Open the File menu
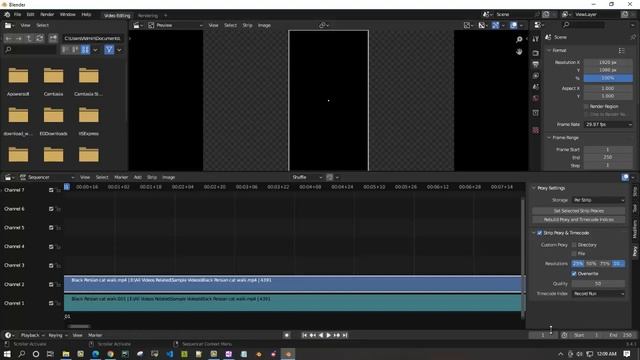Image resolution: width=640 pixels, height=360 pixels. 17,15
